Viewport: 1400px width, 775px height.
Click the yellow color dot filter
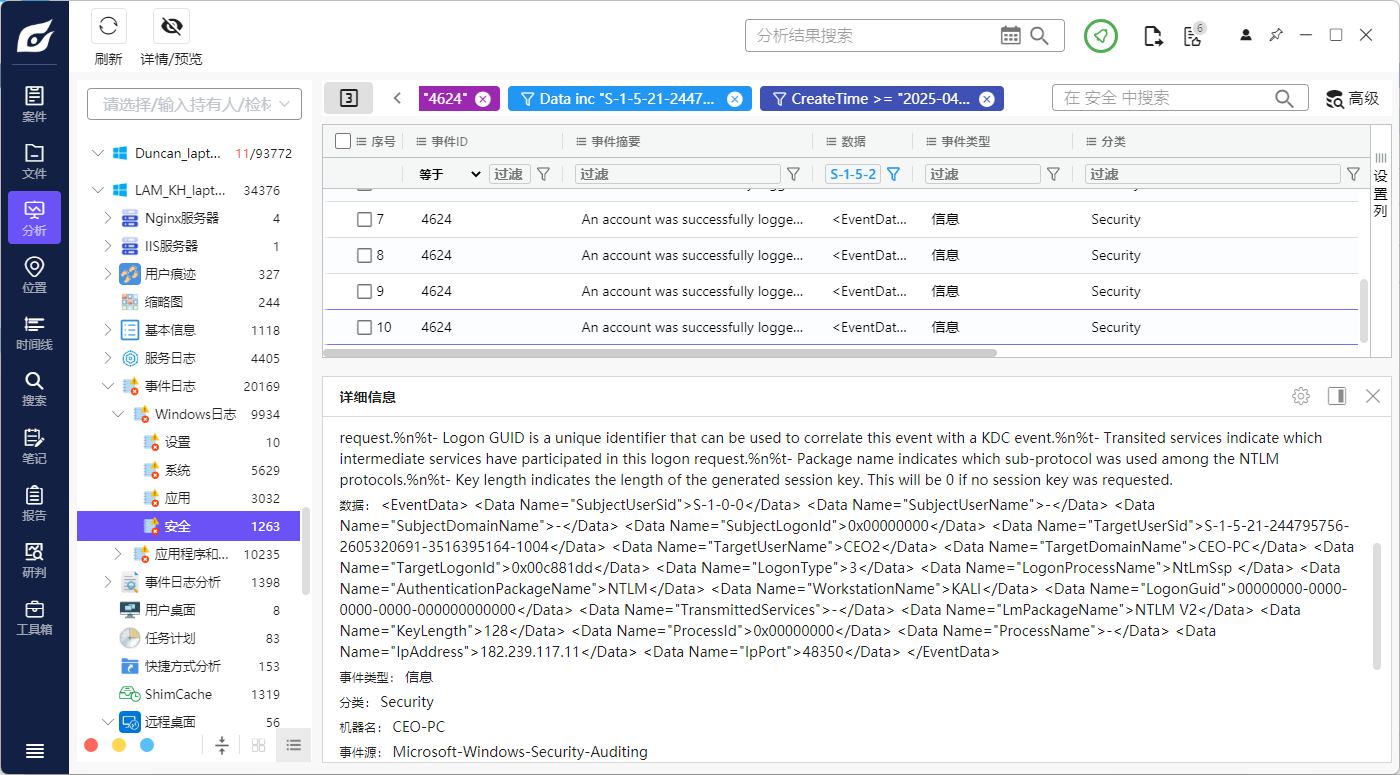click(119, 745)
